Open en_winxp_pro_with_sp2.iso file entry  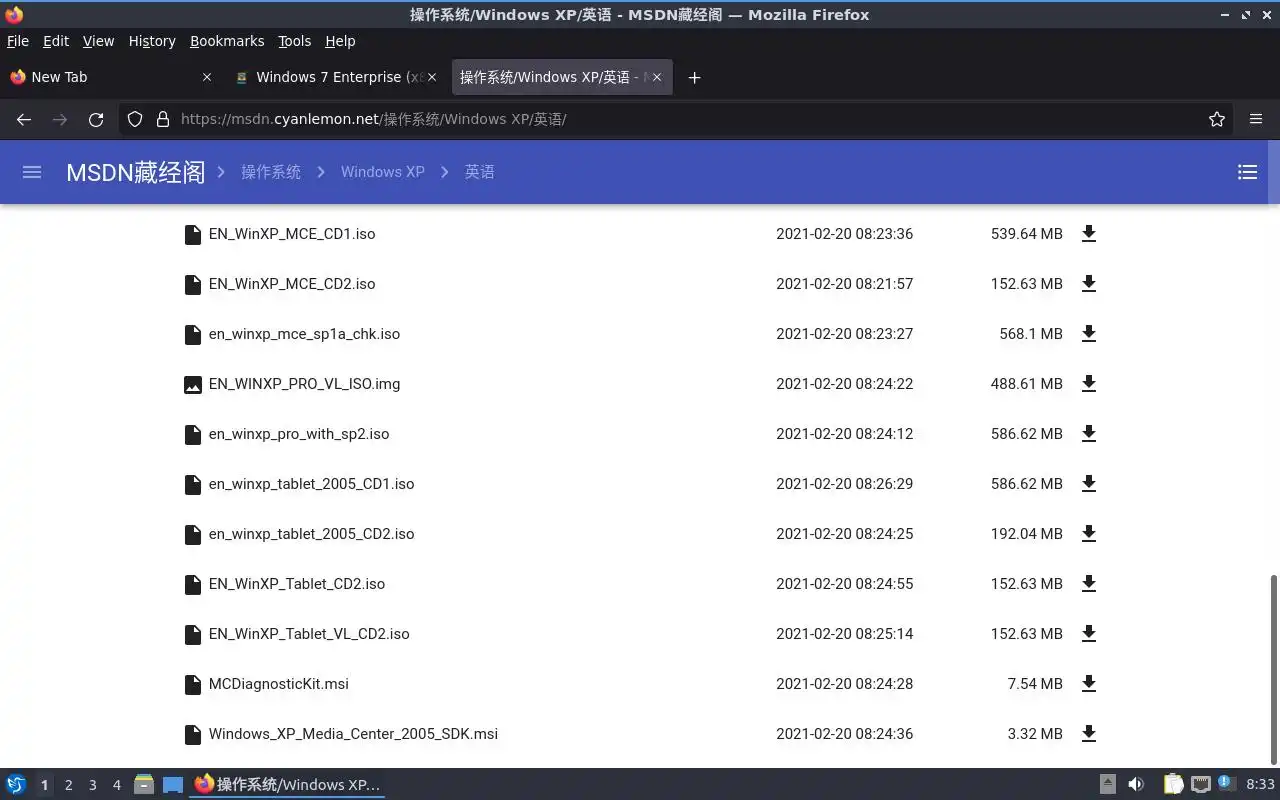[x=299, y=434]
